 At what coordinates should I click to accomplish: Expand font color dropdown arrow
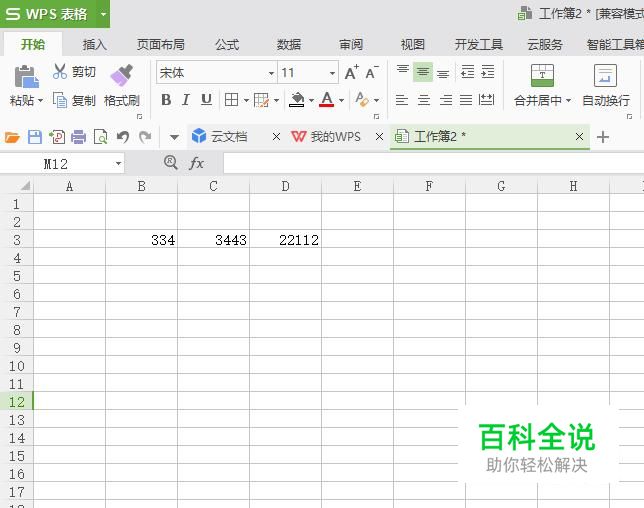point(341,101)
